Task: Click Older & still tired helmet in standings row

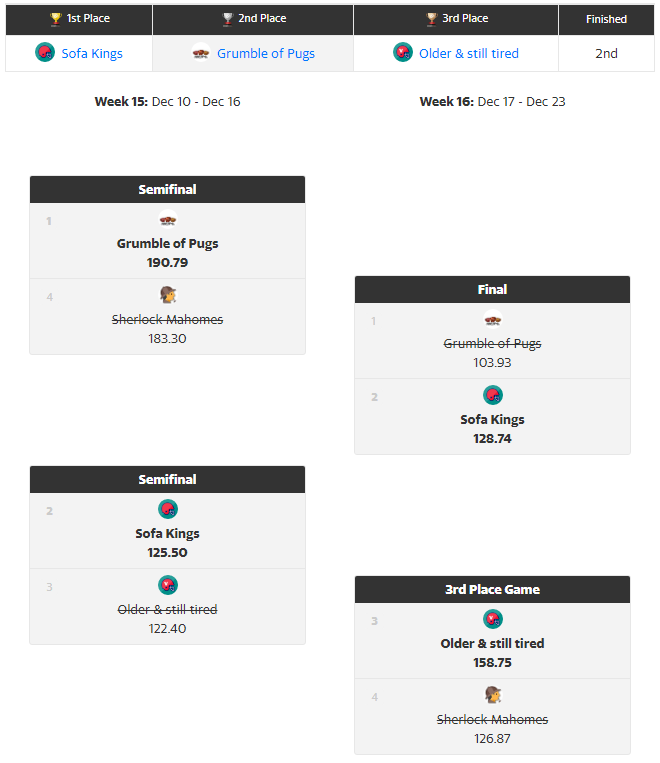Action: pyautogui.click(x=403, y=53)
